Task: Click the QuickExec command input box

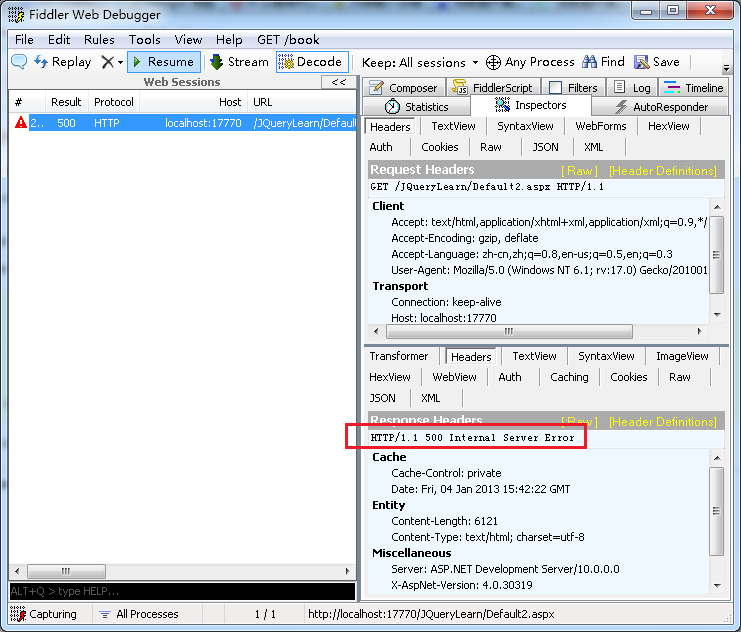Action: pyautogui.click(x=180, y=591)
